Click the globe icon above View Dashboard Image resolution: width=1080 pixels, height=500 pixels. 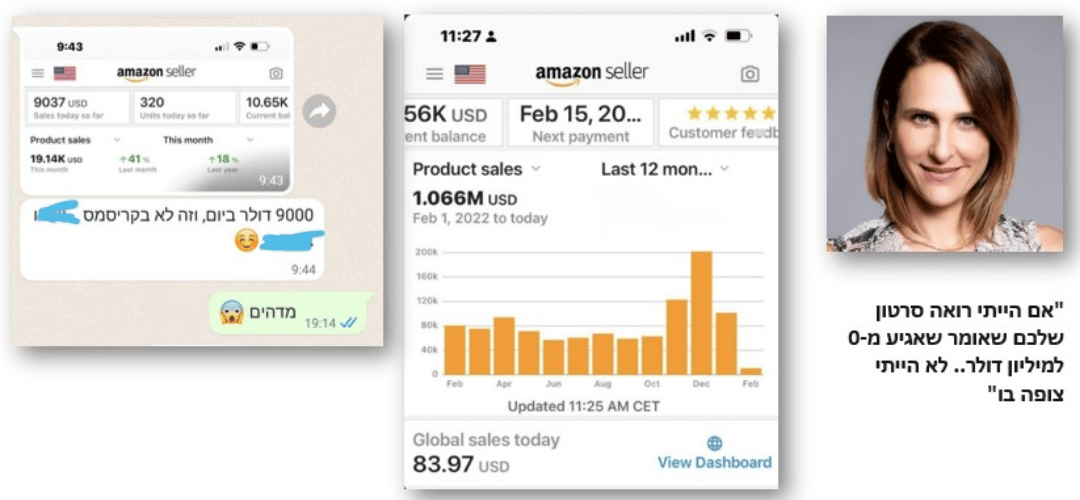click(715, 444)
